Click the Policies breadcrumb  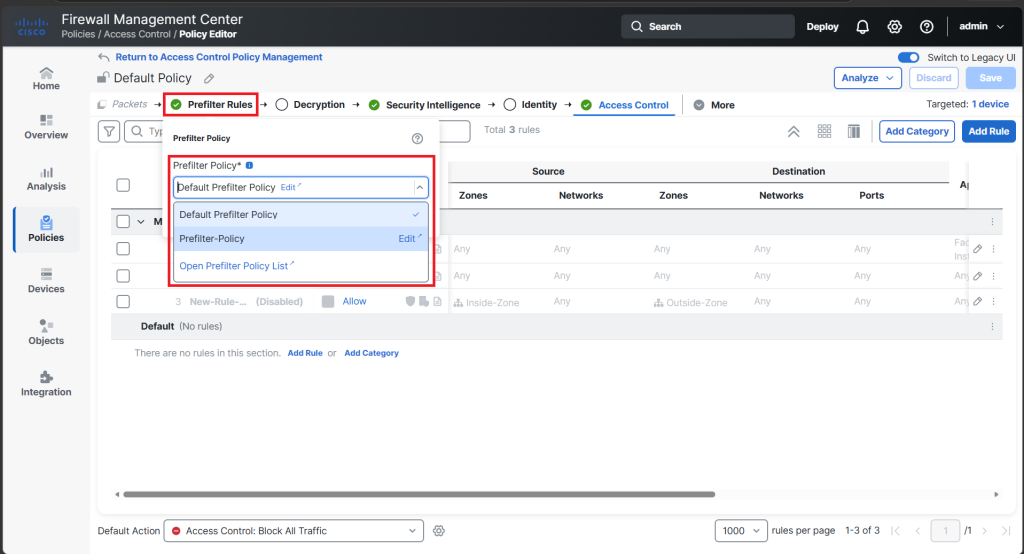pyautogui.click(x=78, y=34)
